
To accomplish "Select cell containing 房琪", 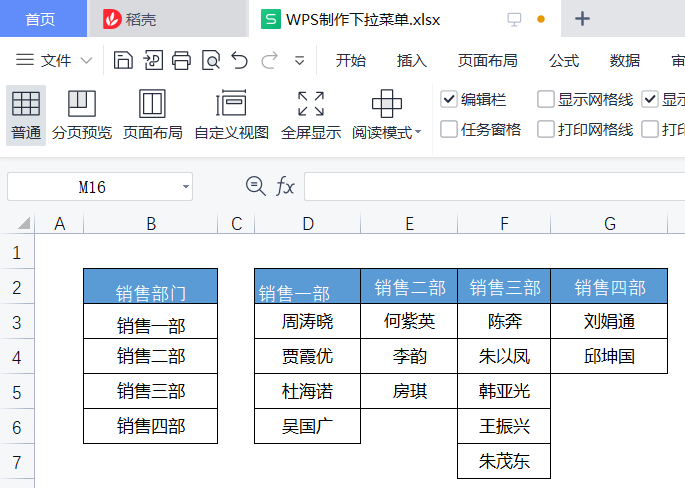I will [x=409, y=391].
